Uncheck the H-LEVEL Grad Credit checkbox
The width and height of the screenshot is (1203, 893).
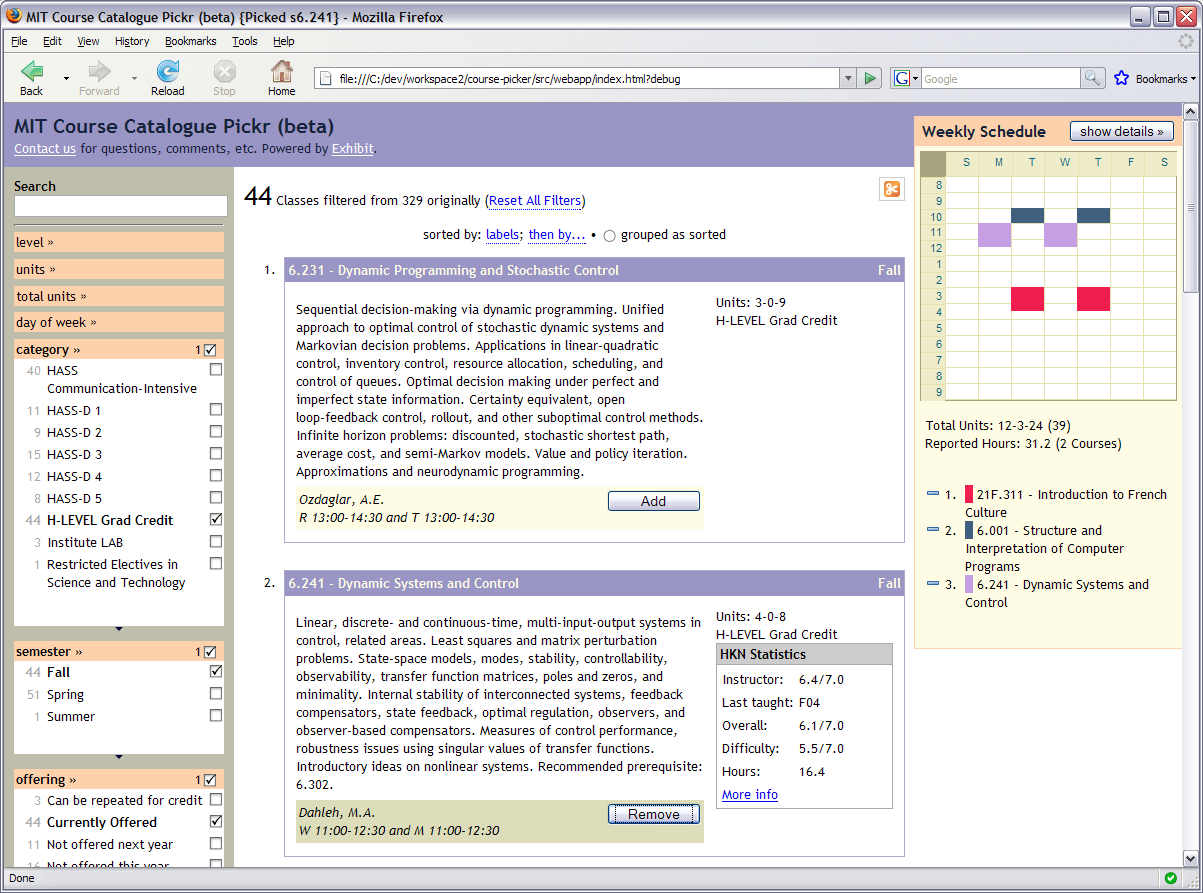tap(215, 520)
